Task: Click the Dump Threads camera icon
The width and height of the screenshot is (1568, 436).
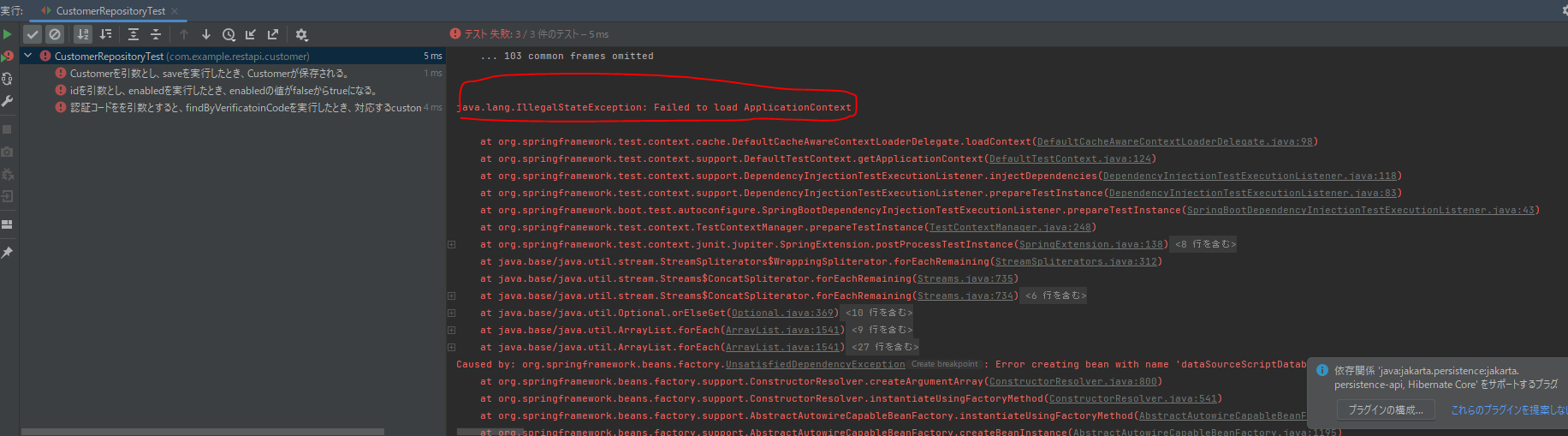Action: coord(7,152)
